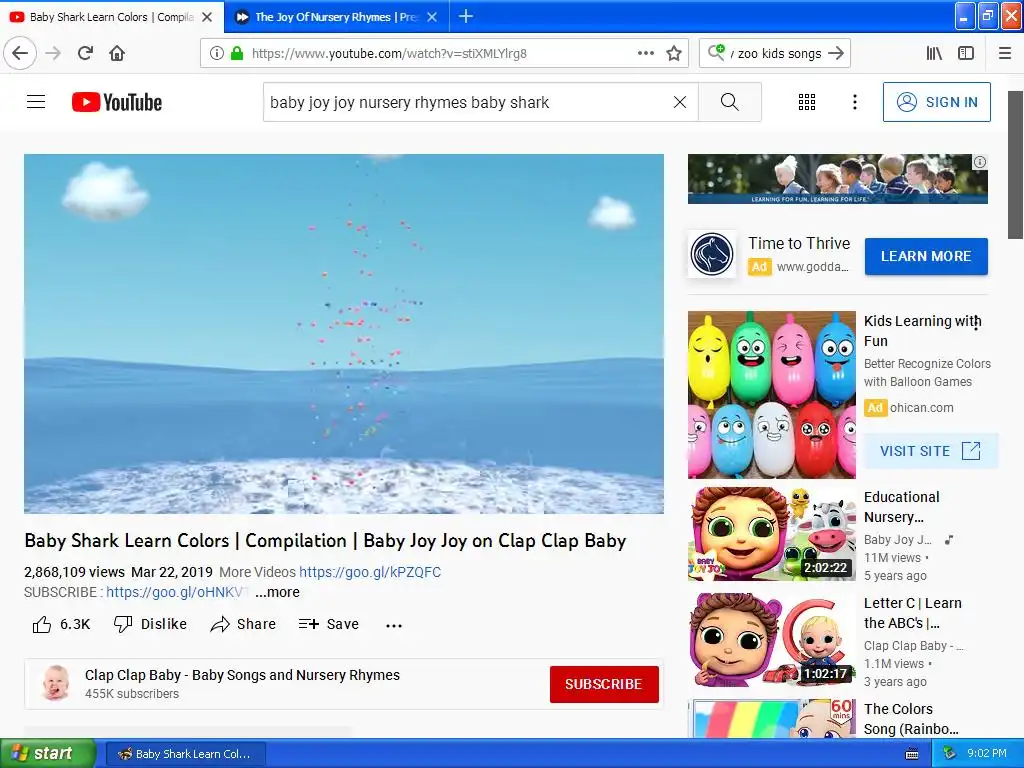Clear the YouTube search text
Image resolution: width=1024 pixels, height=768 pixels.
click(680, 102)
